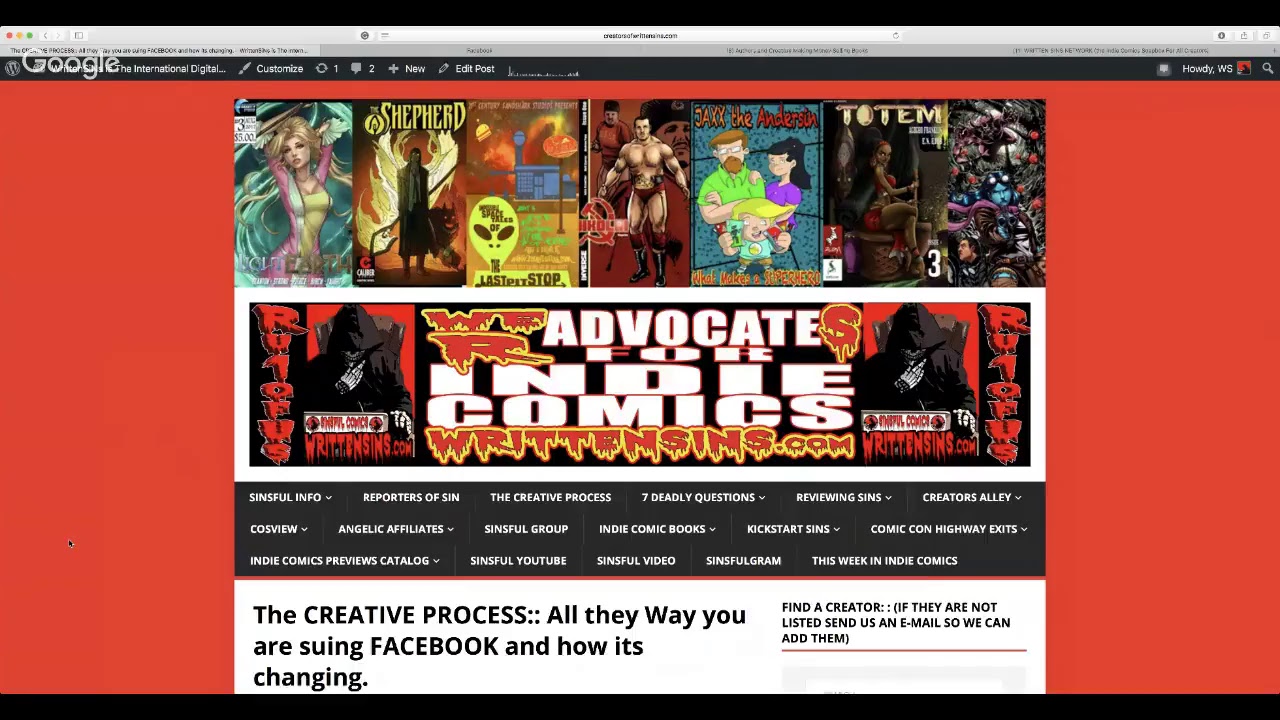Select Edit Post in admin bar
Image resolution: width=1280 pixels, height=720 pixels.
coord(466,69)
